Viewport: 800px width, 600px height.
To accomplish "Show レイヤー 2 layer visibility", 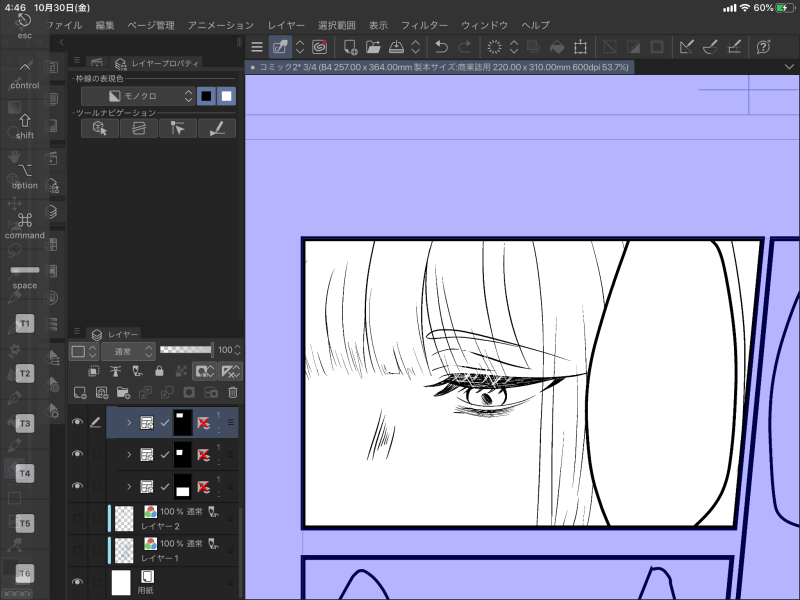I will pos(78,518).
